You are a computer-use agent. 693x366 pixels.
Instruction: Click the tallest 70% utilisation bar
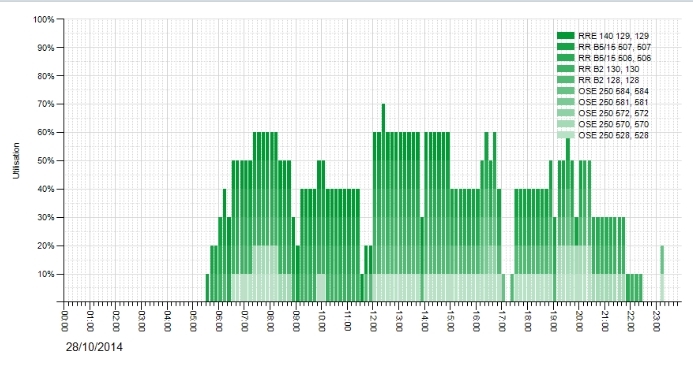click(383, 202)
